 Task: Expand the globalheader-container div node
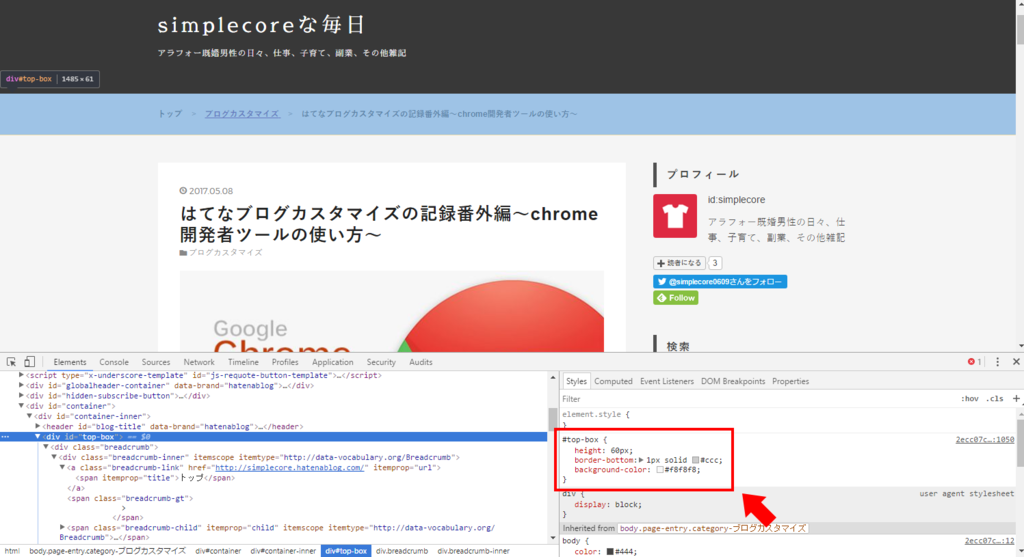click(21, 385)
